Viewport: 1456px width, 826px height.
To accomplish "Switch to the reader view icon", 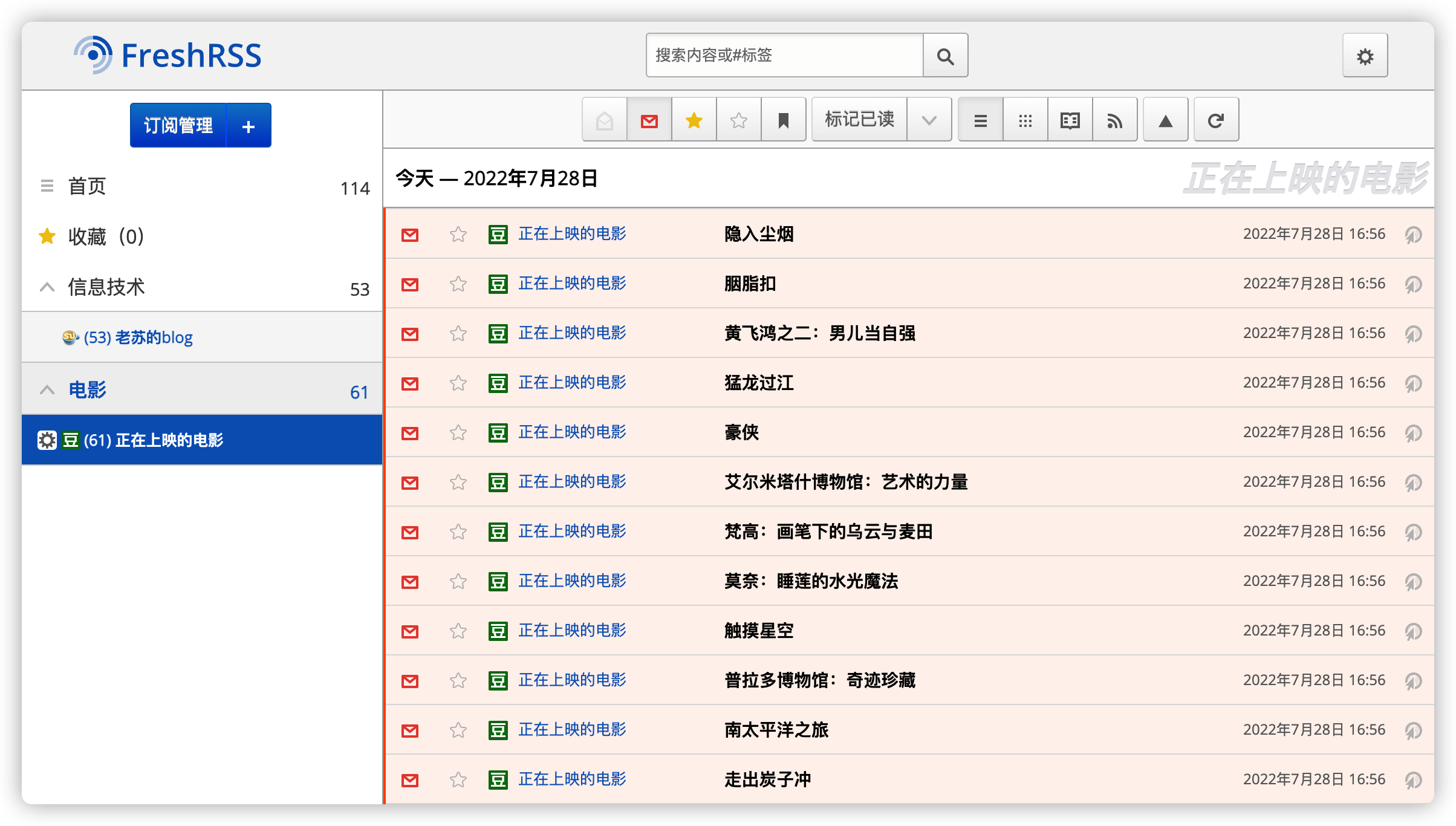I will pyautogui.click(x=1070, y=120).
